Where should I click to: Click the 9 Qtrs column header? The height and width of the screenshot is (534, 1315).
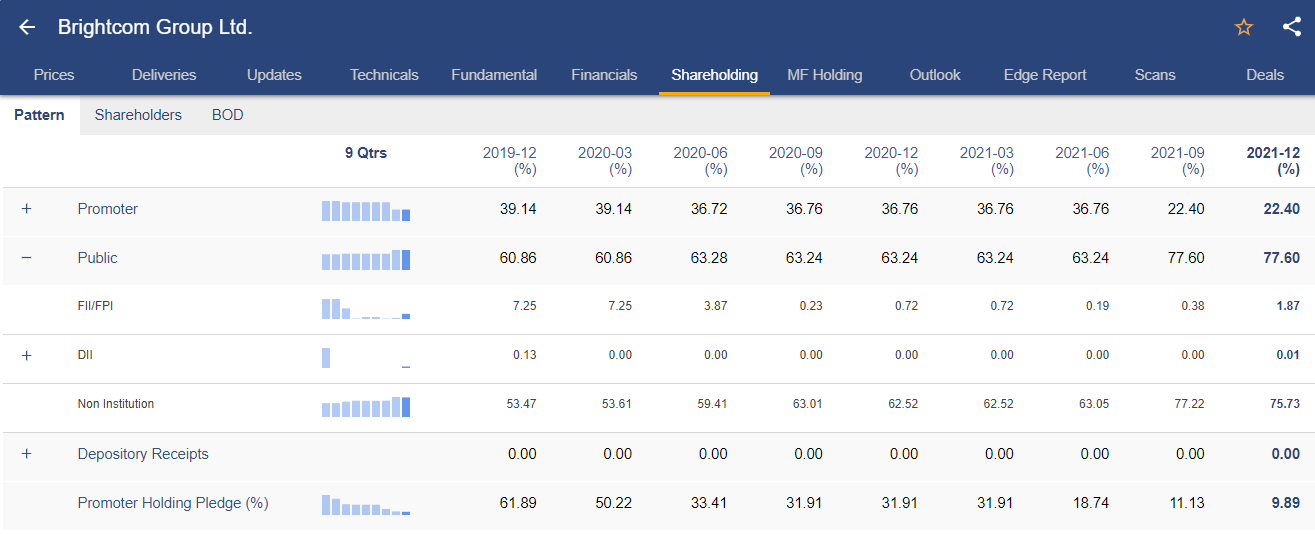pos(366,153)
